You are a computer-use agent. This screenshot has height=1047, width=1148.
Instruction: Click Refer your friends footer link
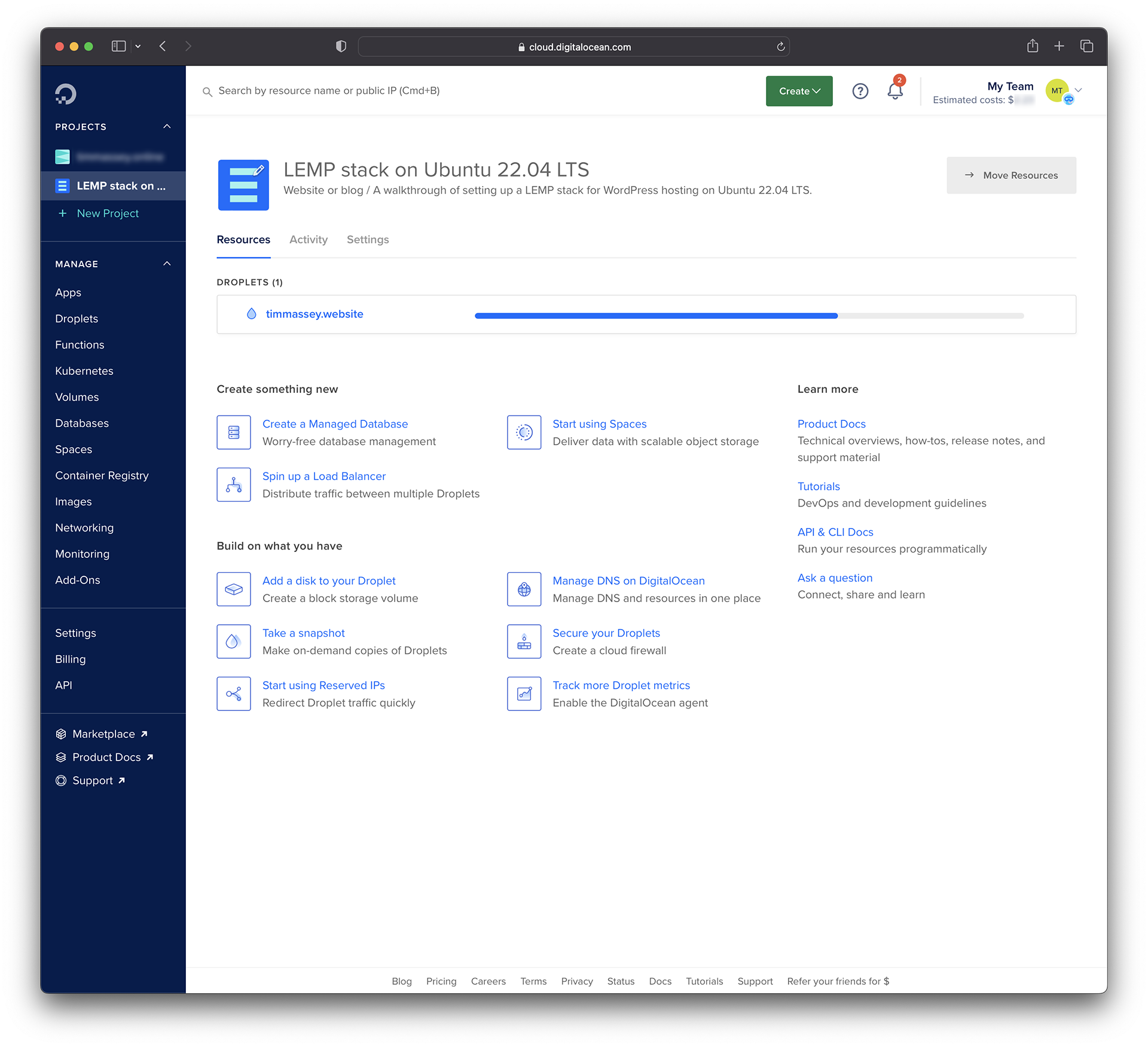pyautogui.click(x=838, y=981)
